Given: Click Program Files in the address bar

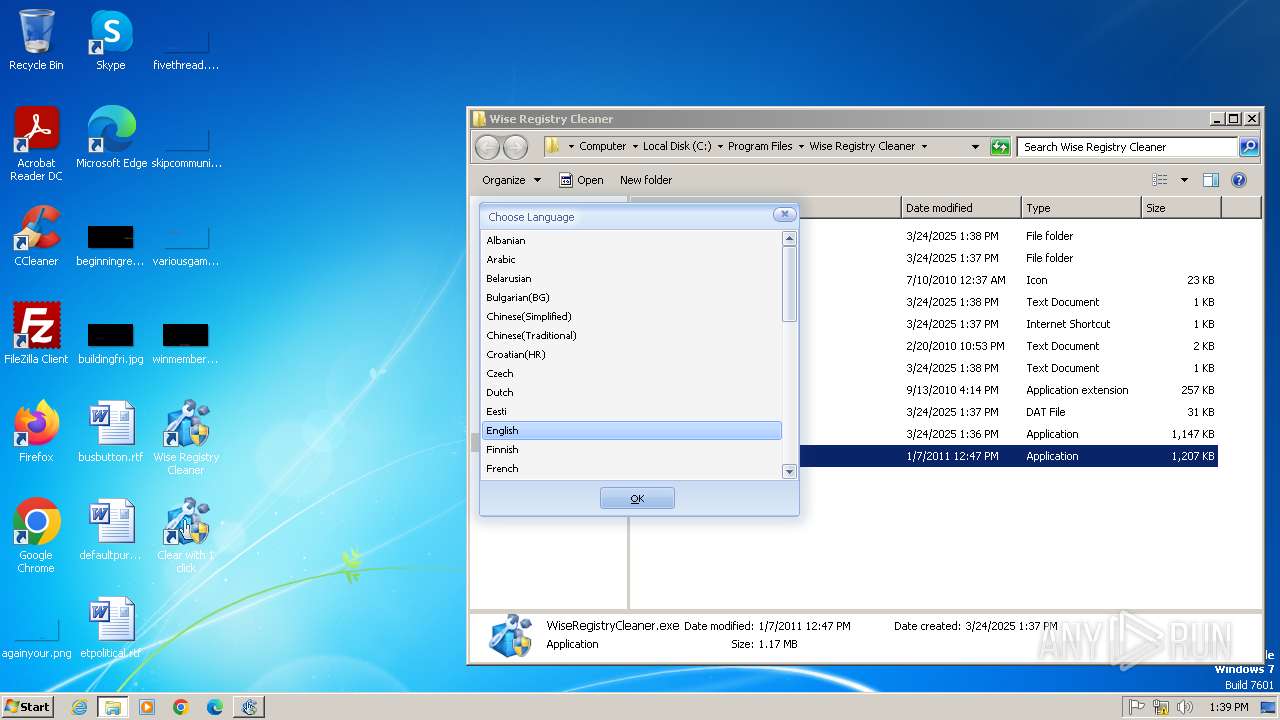Looking at the screenshot, I should coord(760,146).
